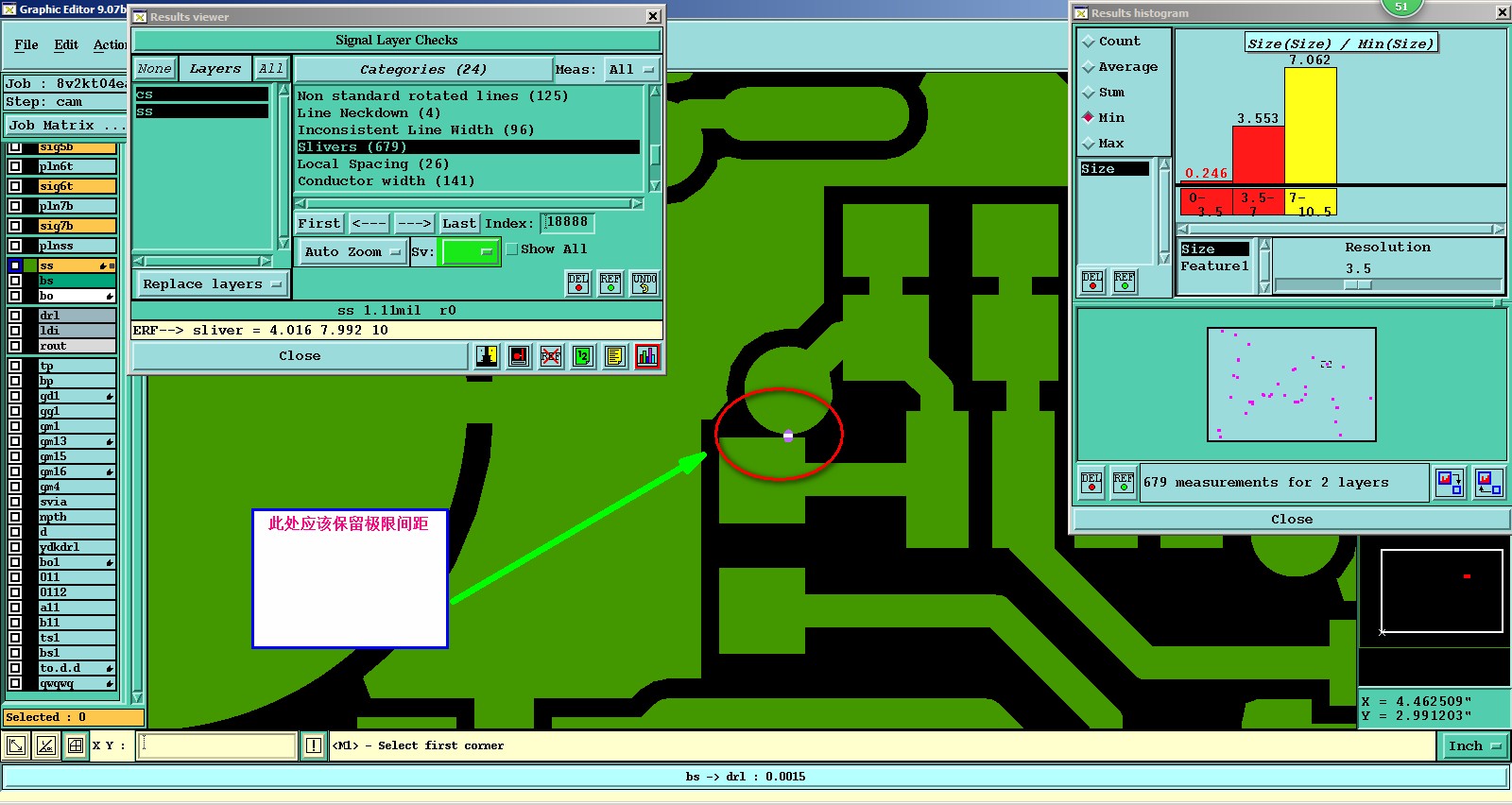Image resolution: width=1512 pixels, height=805 pixels.
Task: Open Actions menu
Action: tap(110, 44)
